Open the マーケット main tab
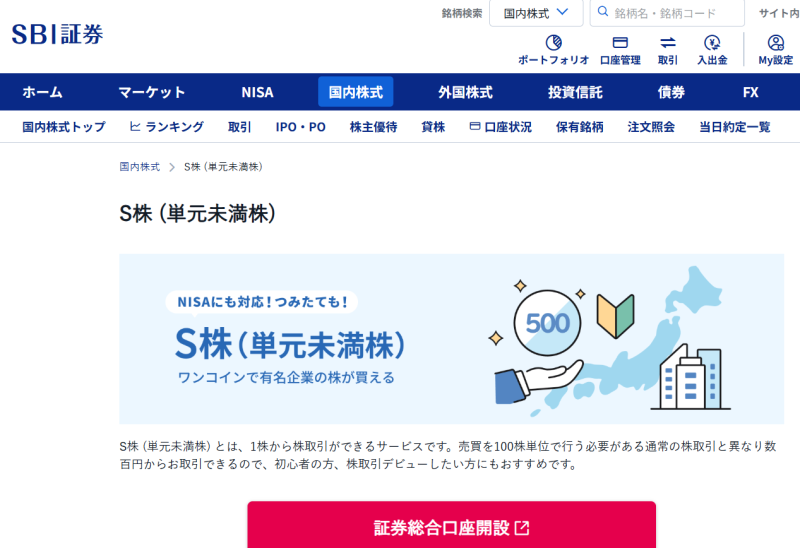This screenshot has height=548, width=800. click(152, 92)
